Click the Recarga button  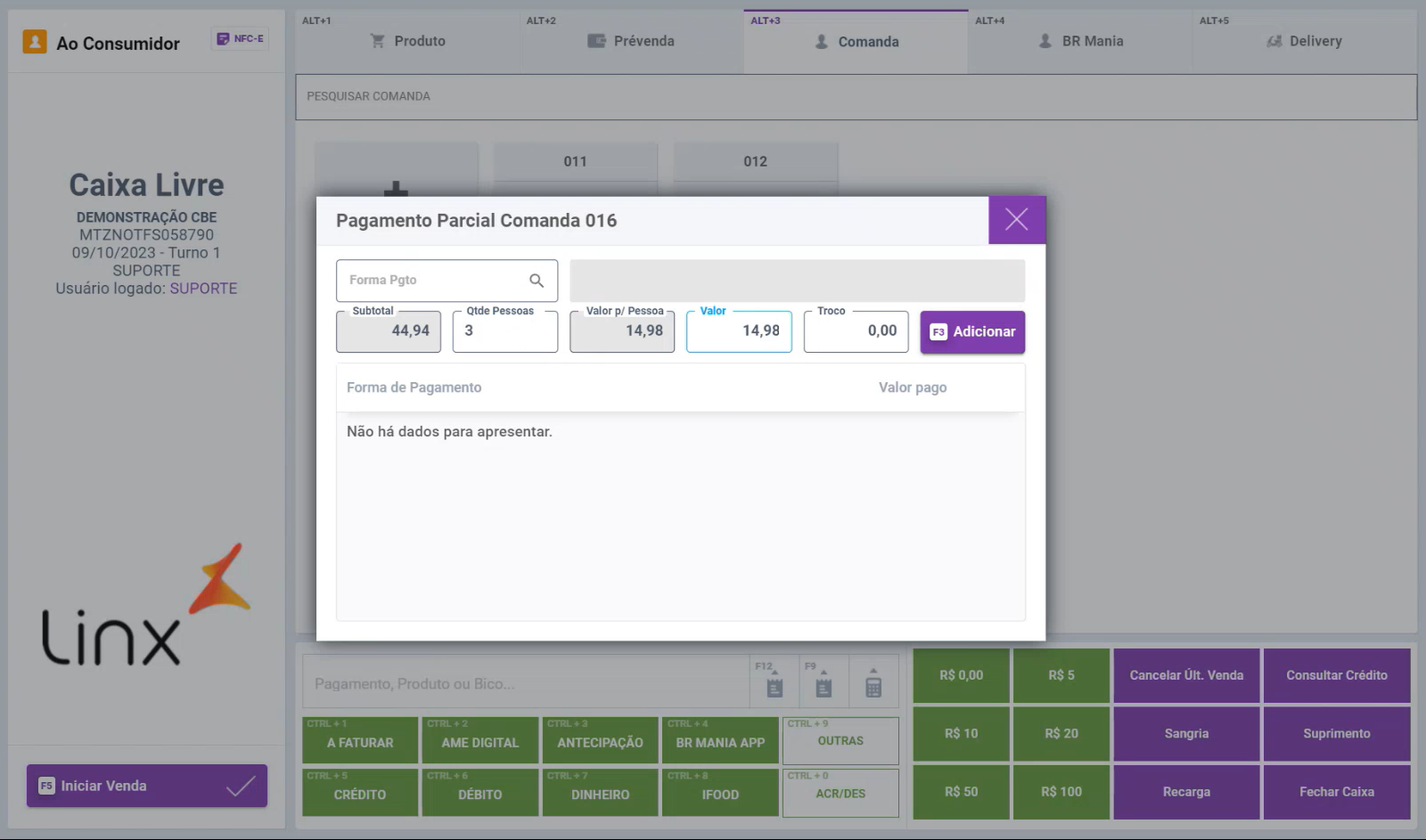point(1186,792)
